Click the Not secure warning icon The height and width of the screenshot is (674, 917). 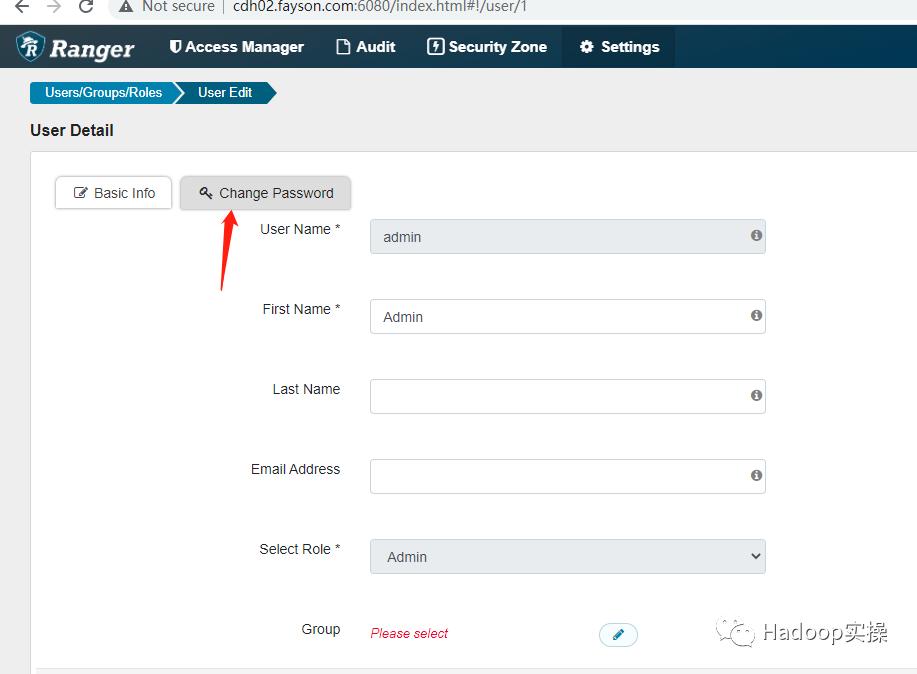point(126,6)
